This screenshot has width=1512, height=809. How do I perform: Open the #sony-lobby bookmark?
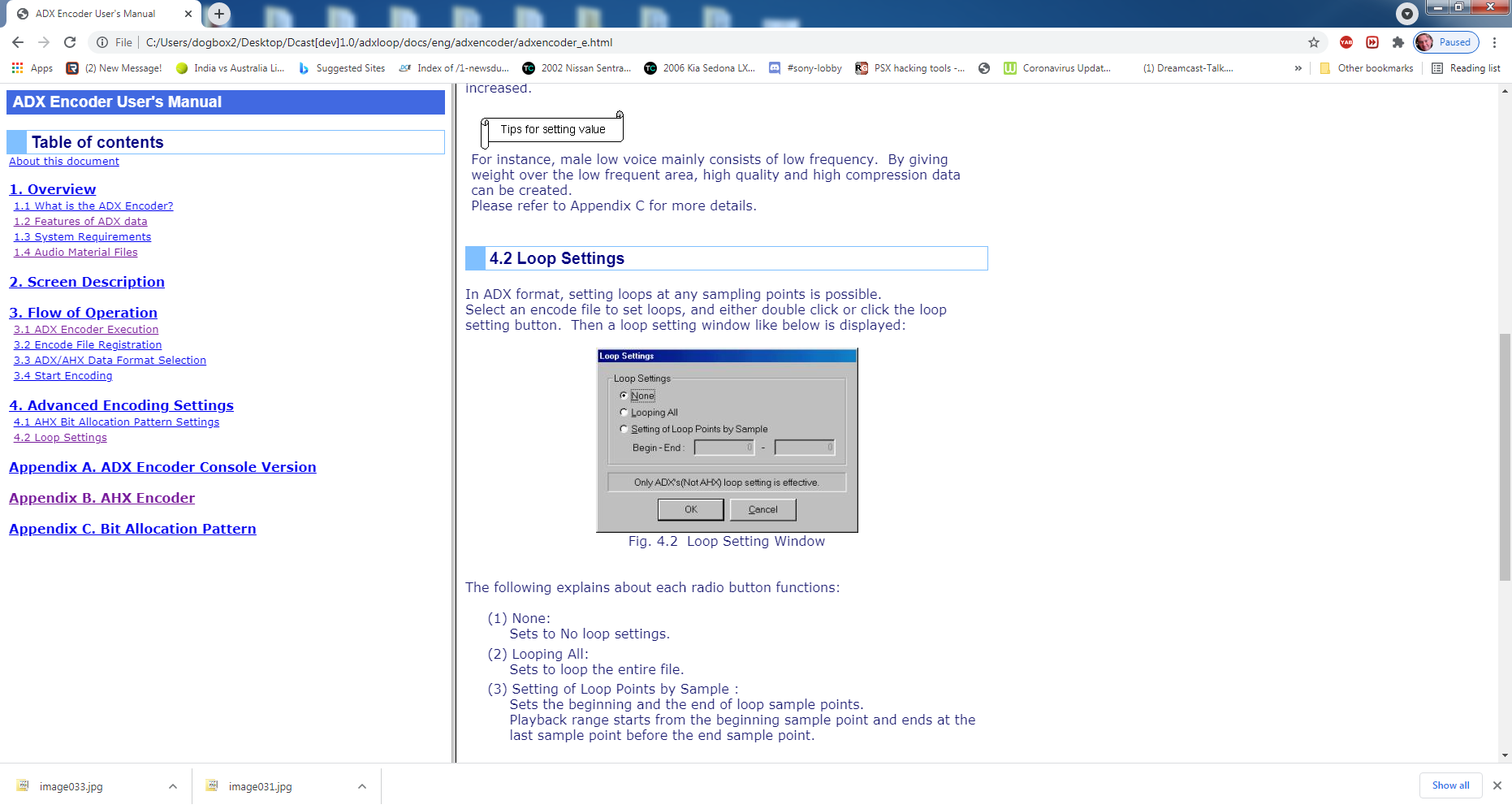pos(805,68)
